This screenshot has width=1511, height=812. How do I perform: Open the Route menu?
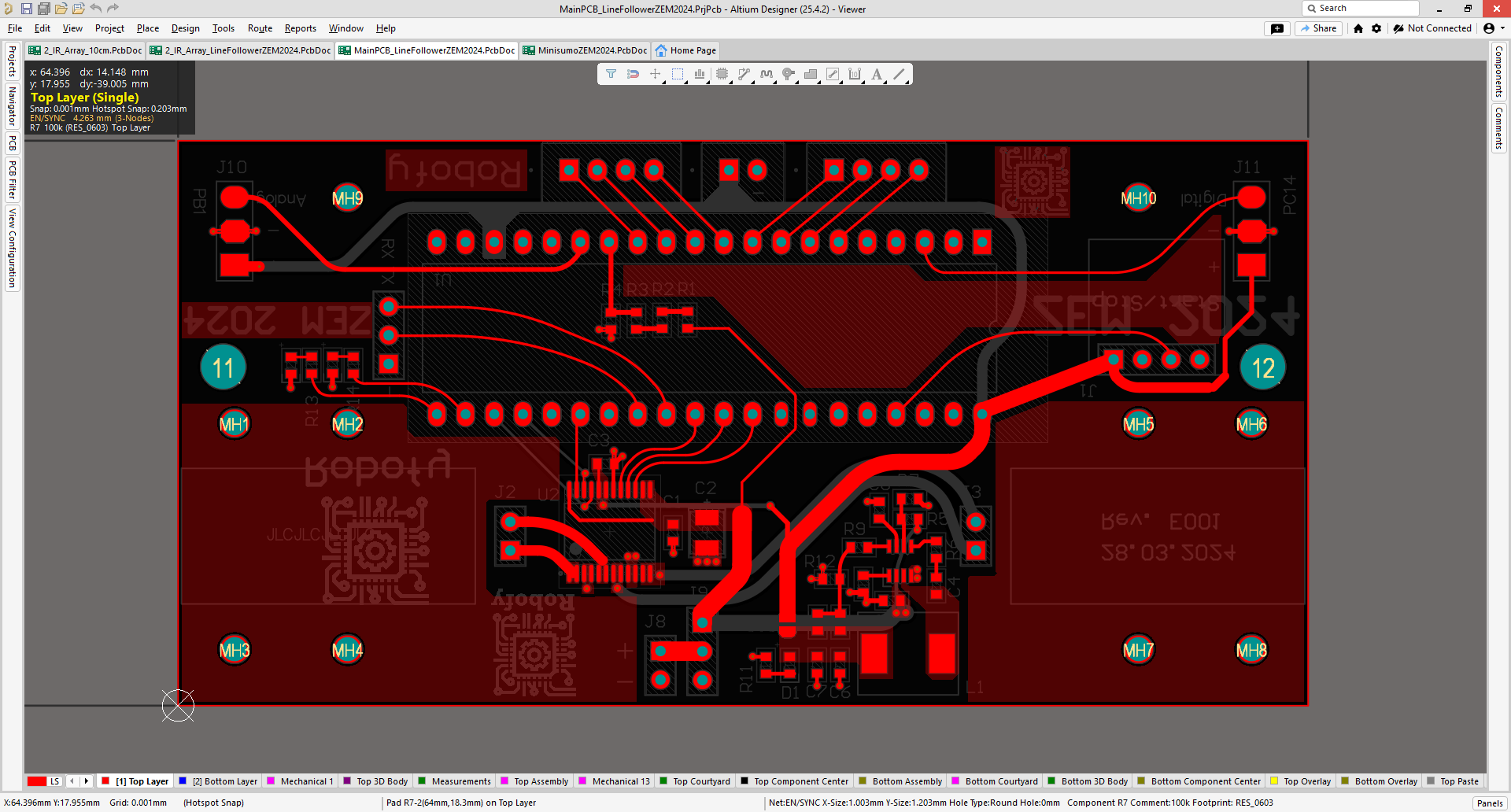point(260,28)
